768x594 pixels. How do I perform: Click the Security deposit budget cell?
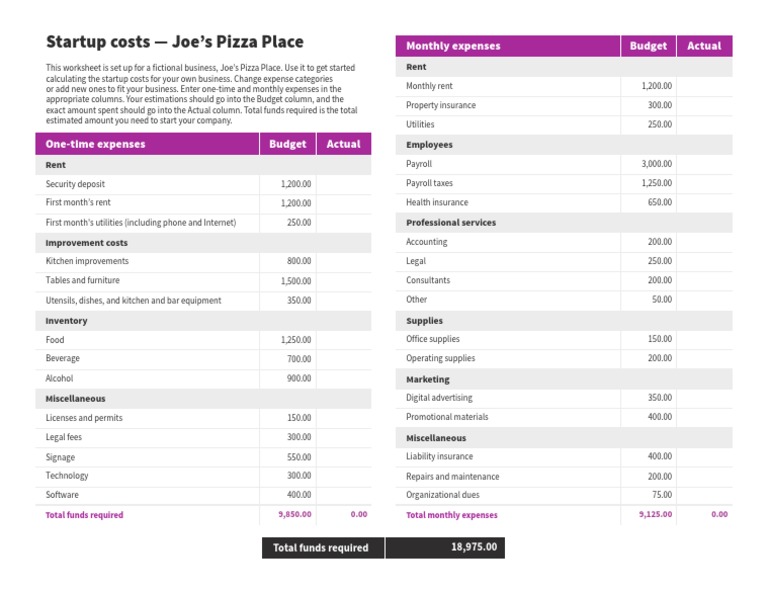[x=296, y=184]
